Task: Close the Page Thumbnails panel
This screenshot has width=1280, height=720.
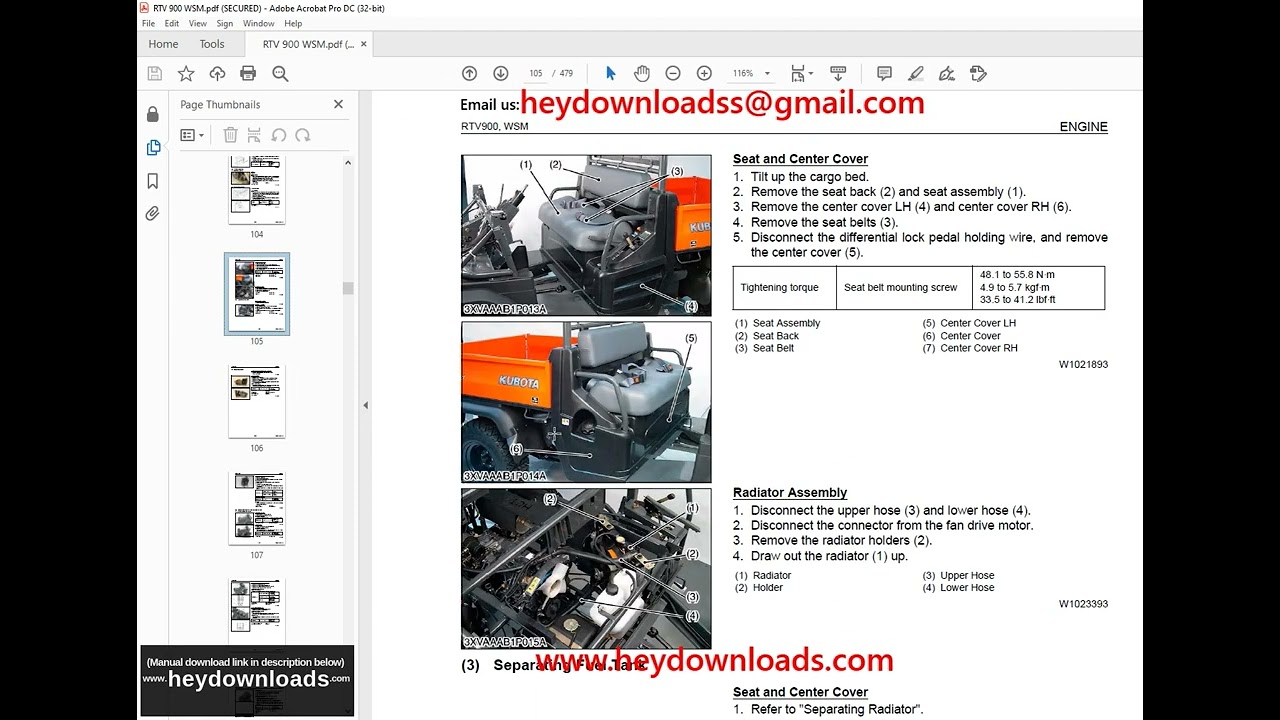Action: point(338,104)
